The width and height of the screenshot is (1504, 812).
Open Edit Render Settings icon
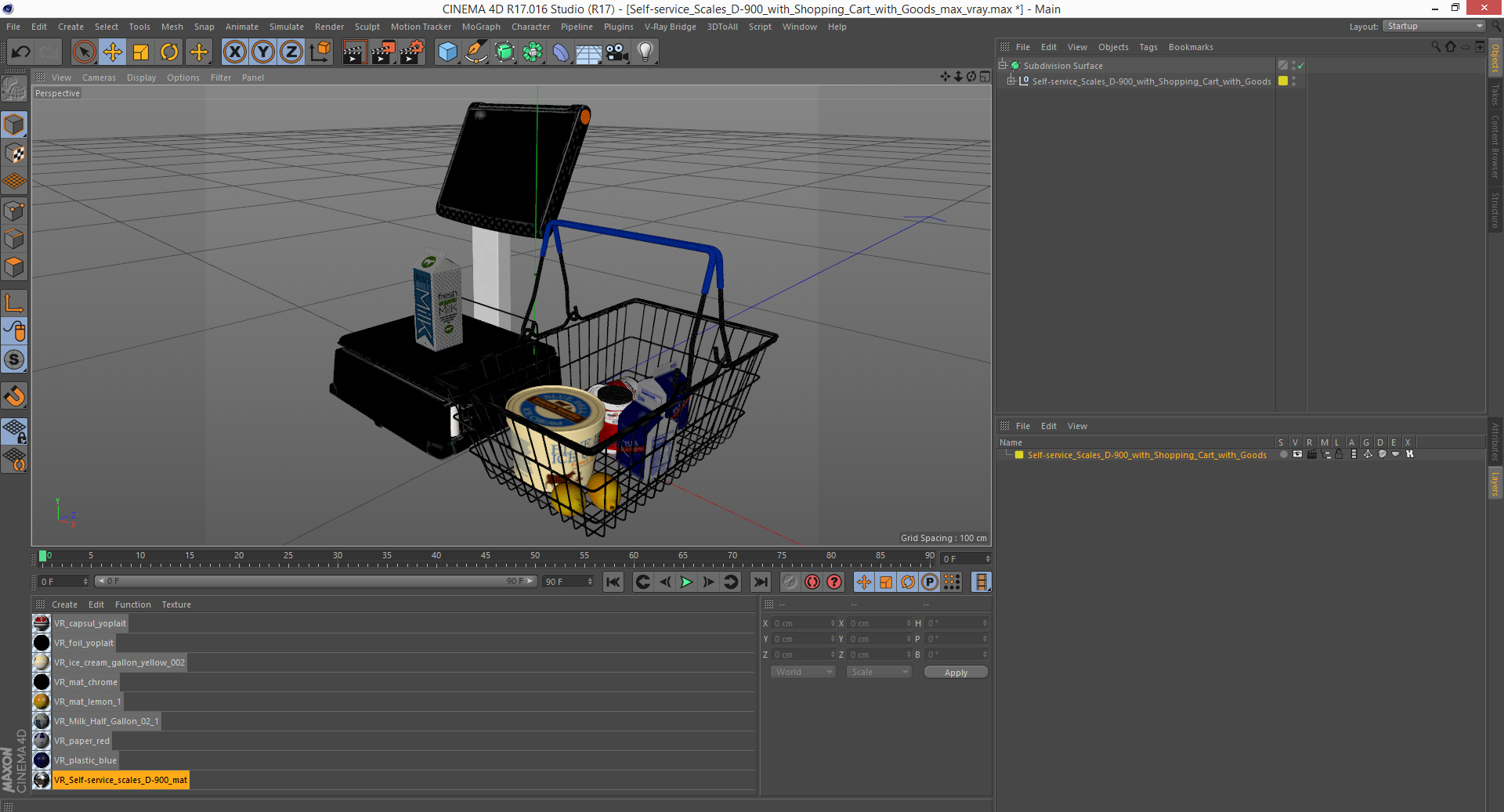click(x=412, y=52)
